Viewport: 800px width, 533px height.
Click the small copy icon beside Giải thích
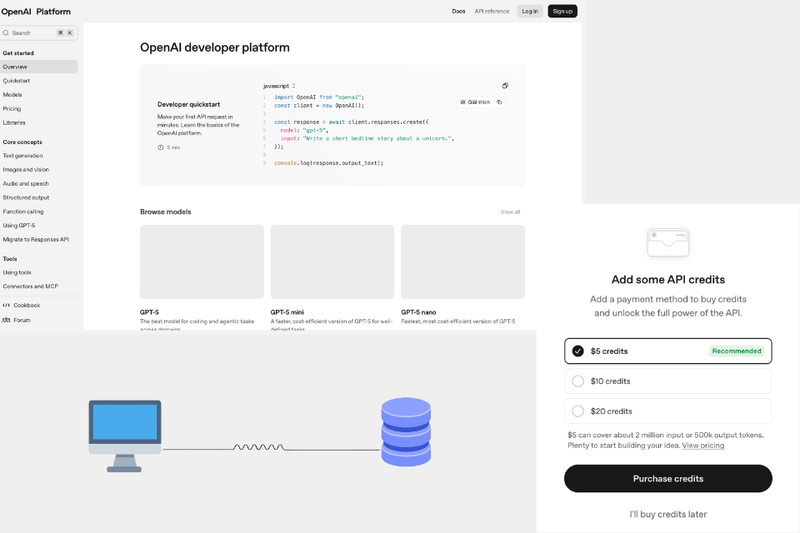(x=499, y=102)
